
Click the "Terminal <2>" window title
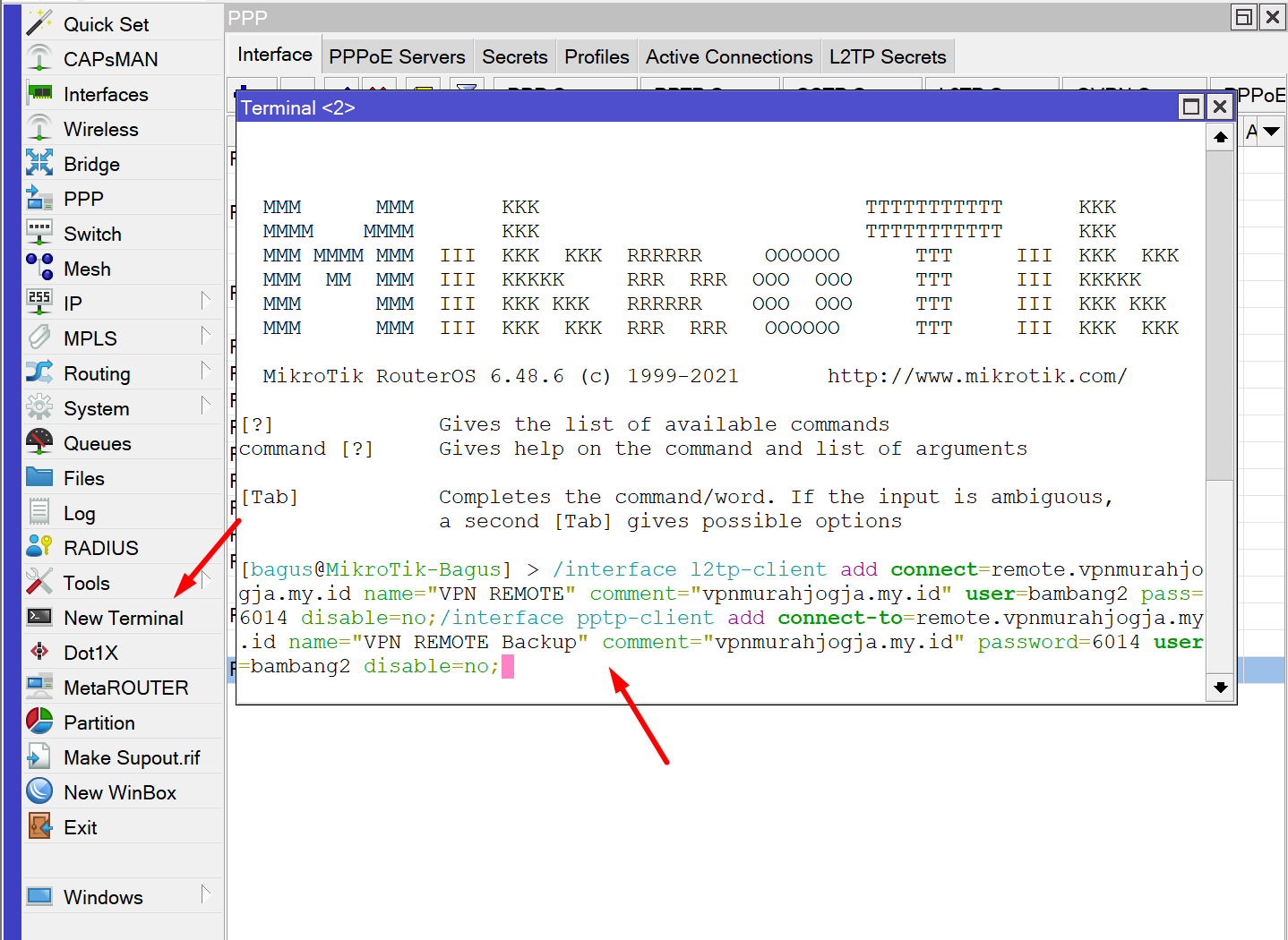298,107
